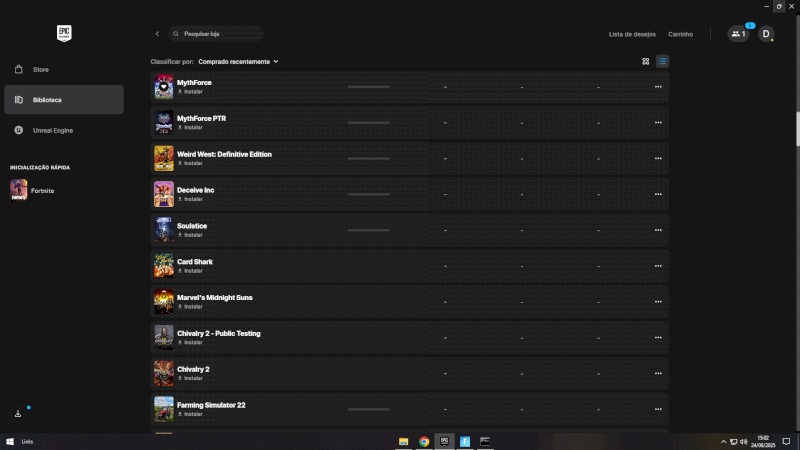Launch Fortnite from quick launch
The width and height of the screenshot is (800, 450).
tap(41, 190)
